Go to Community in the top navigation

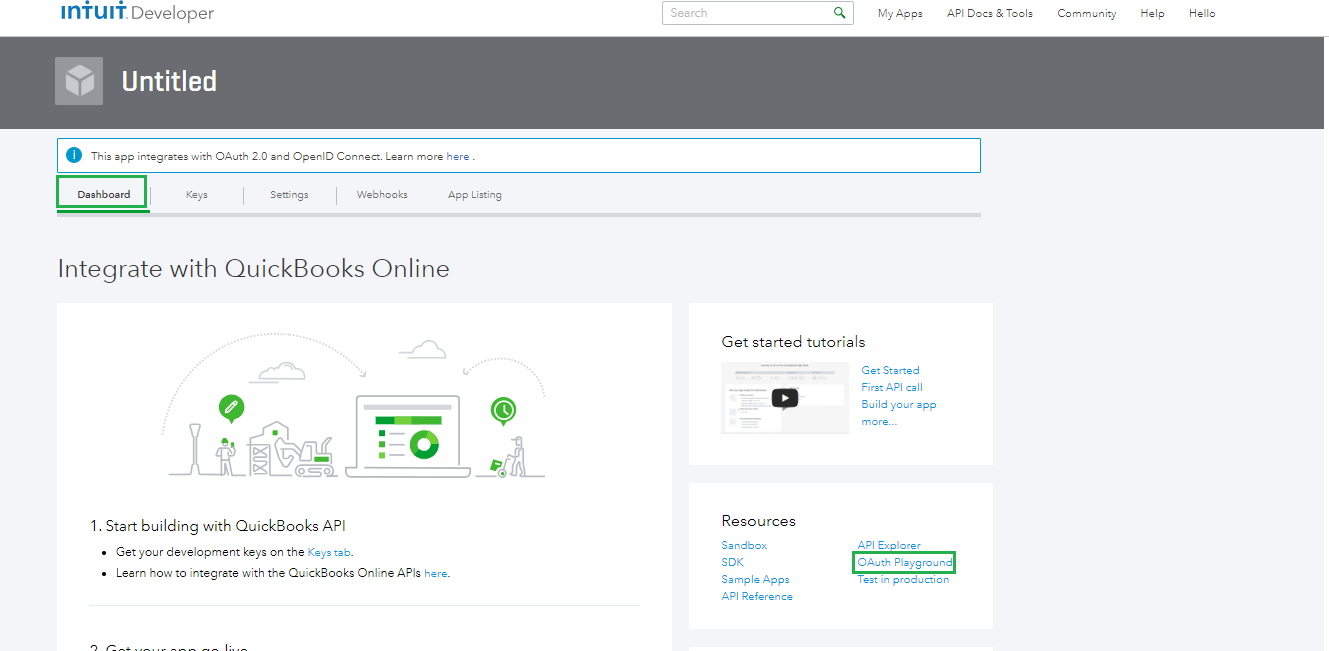click(1087, 14)
